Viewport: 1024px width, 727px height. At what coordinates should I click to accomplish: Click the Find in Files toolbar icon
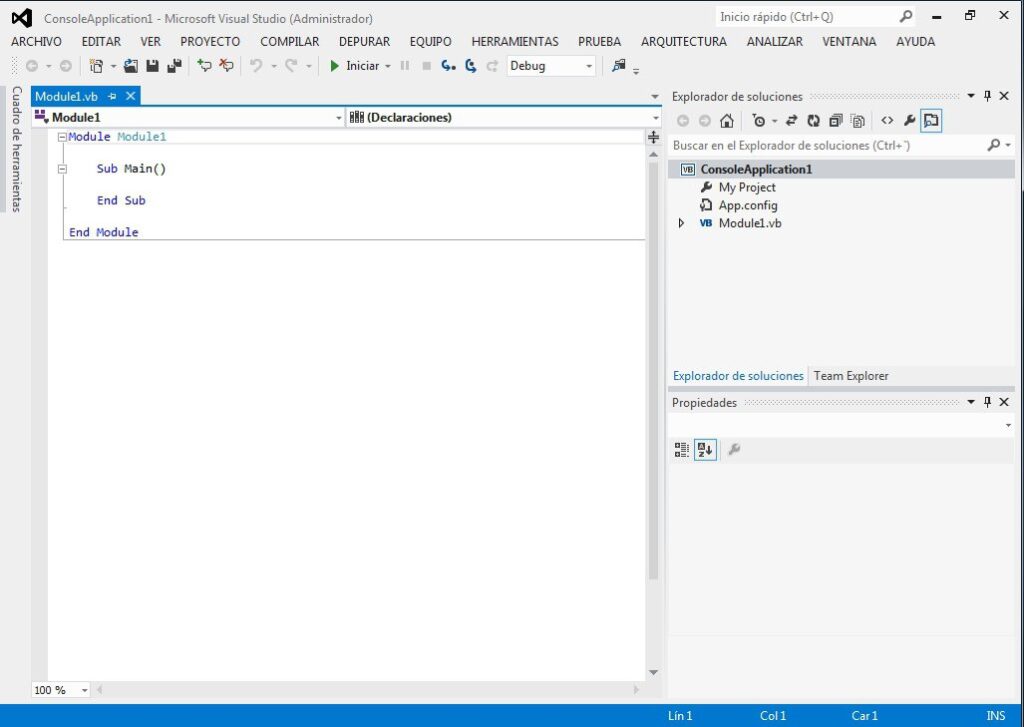tap(618, 65)
